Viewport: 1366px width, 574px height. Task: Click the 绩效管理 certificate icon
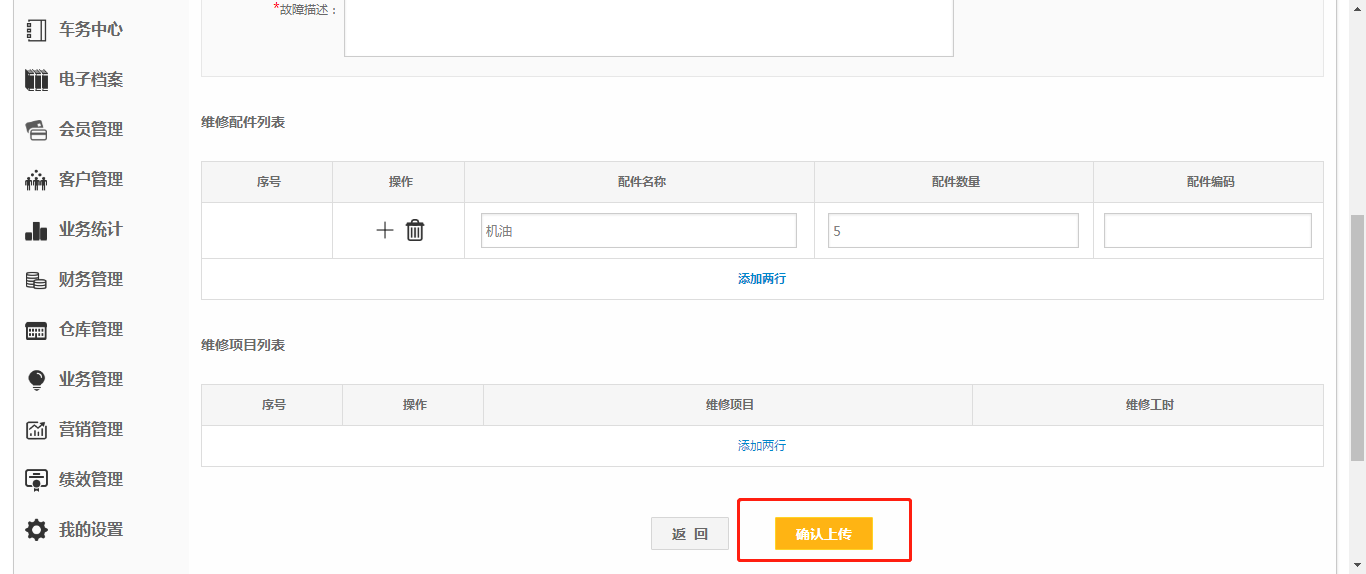click(36, 480)
